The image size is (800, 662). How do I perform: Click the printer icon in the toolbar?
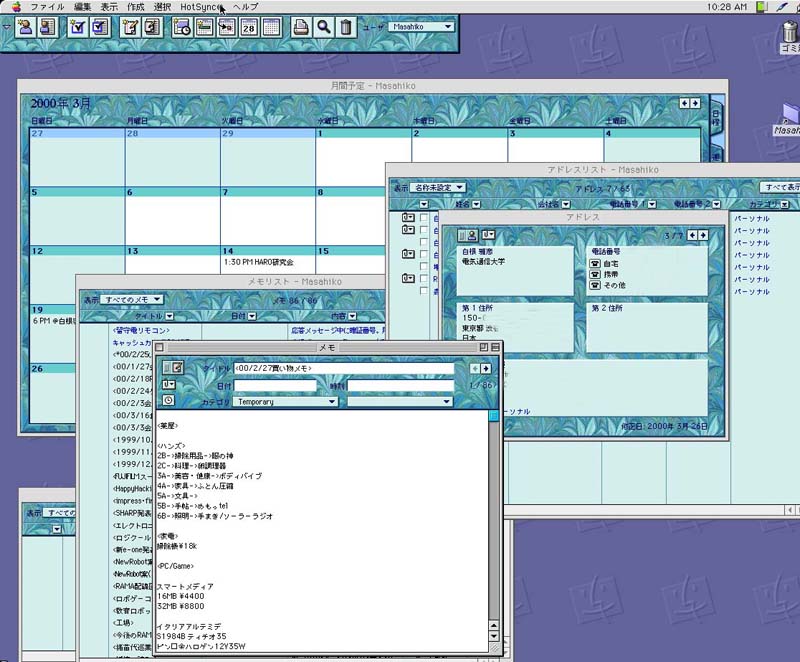pos(301,27)
